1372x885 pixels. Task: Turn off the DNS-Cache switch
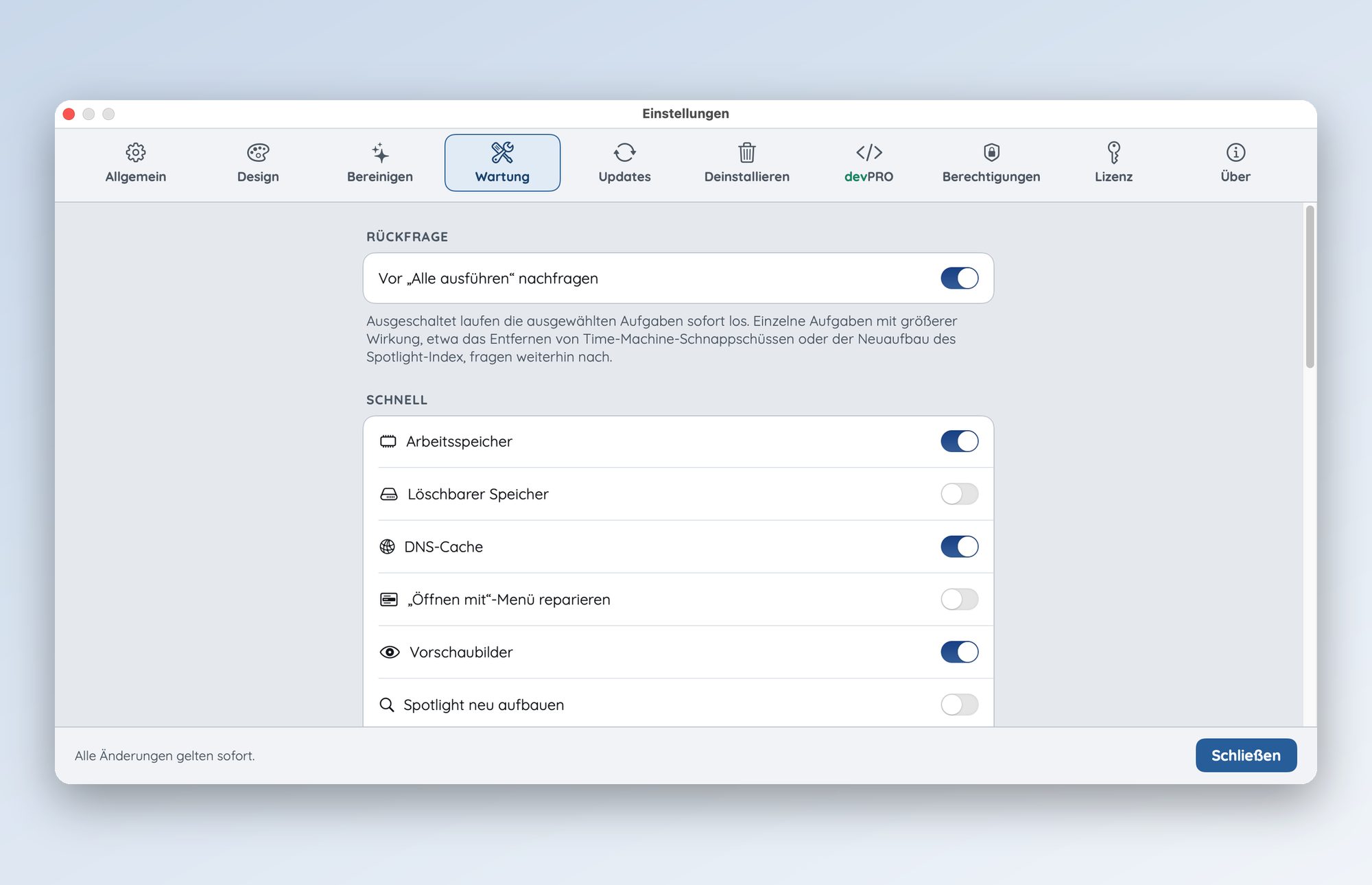959,547
